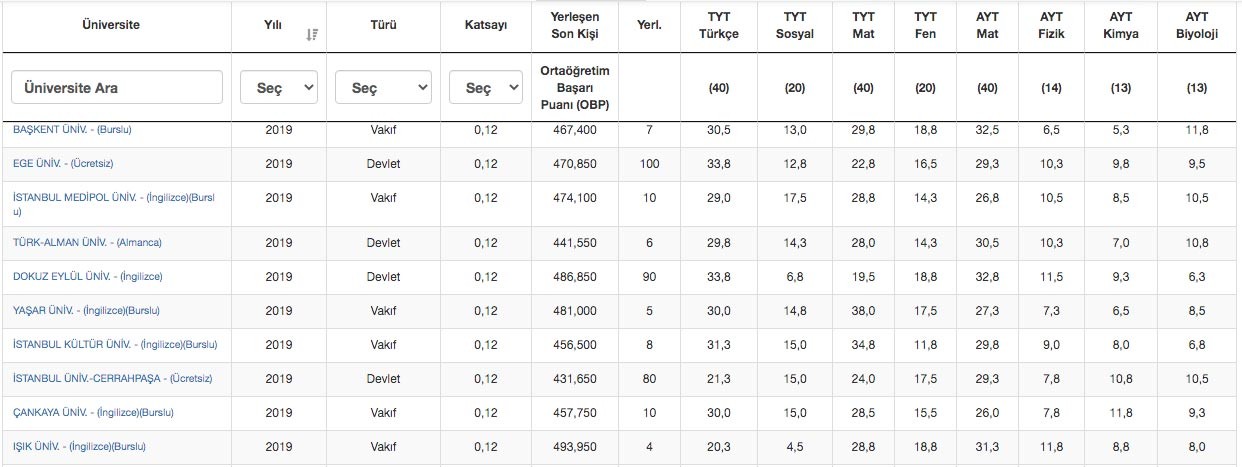Open the Katsayı filter dropdown
Viewport: 1242px width, 467px height.
coord(485,88)
